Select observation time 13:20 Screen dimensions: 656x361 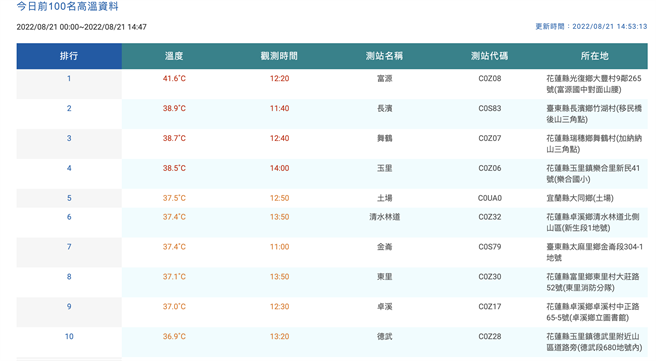coord(279,337)
